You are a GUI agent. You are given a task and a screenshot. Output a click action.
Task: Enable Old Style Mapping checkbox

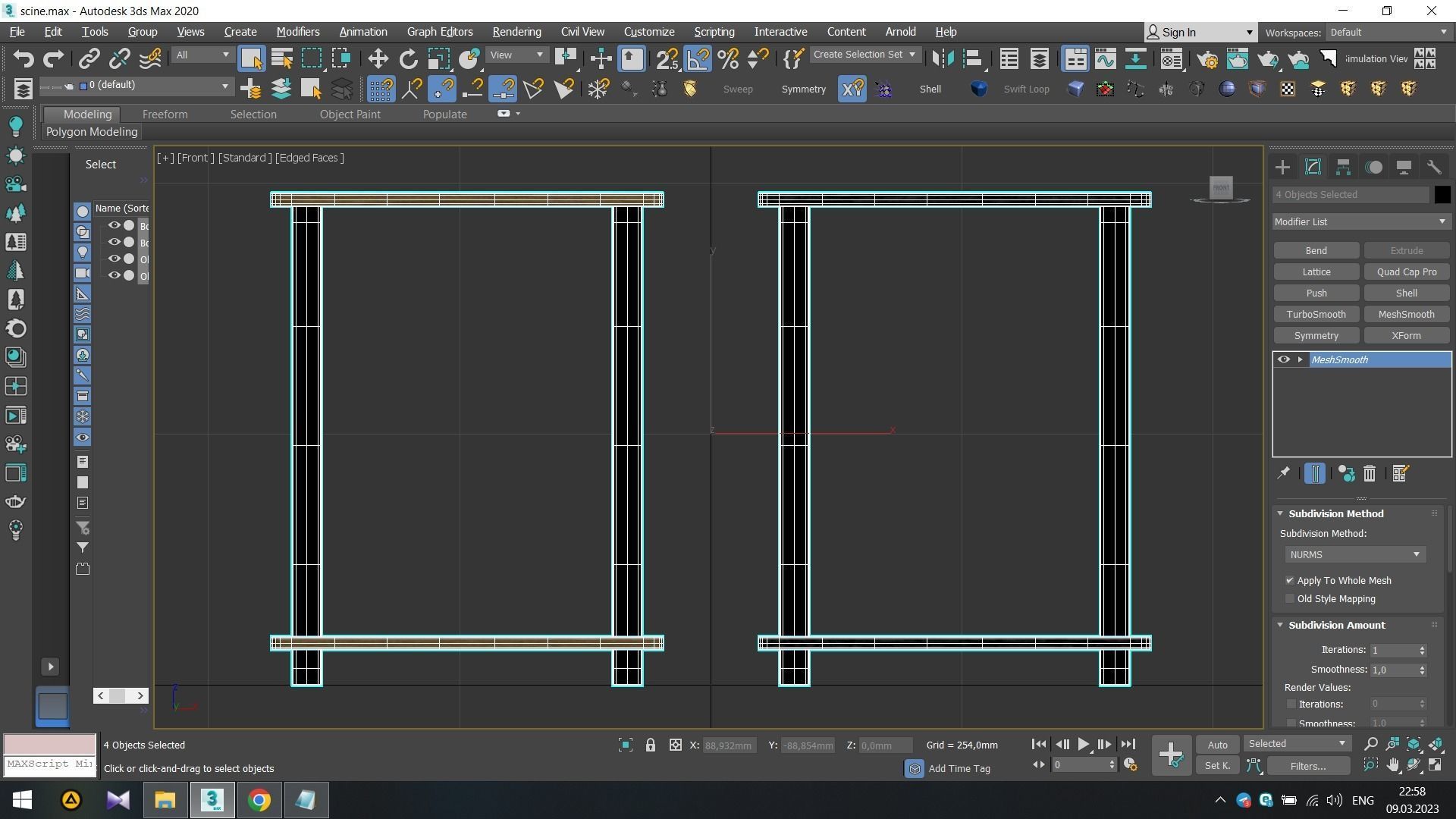point(1290,599)
